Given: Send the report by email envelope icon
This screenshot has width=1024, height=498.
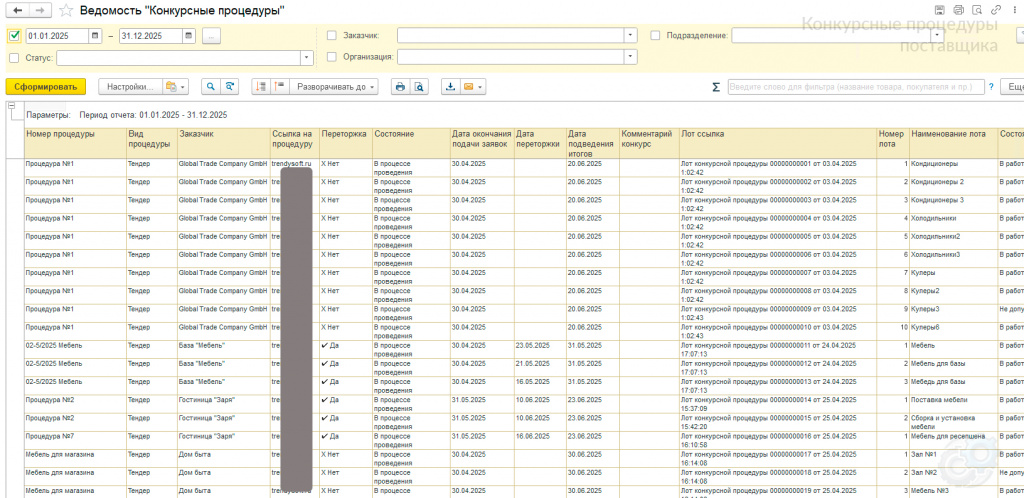Looking at the screenshot, I should tap(468, 86).
